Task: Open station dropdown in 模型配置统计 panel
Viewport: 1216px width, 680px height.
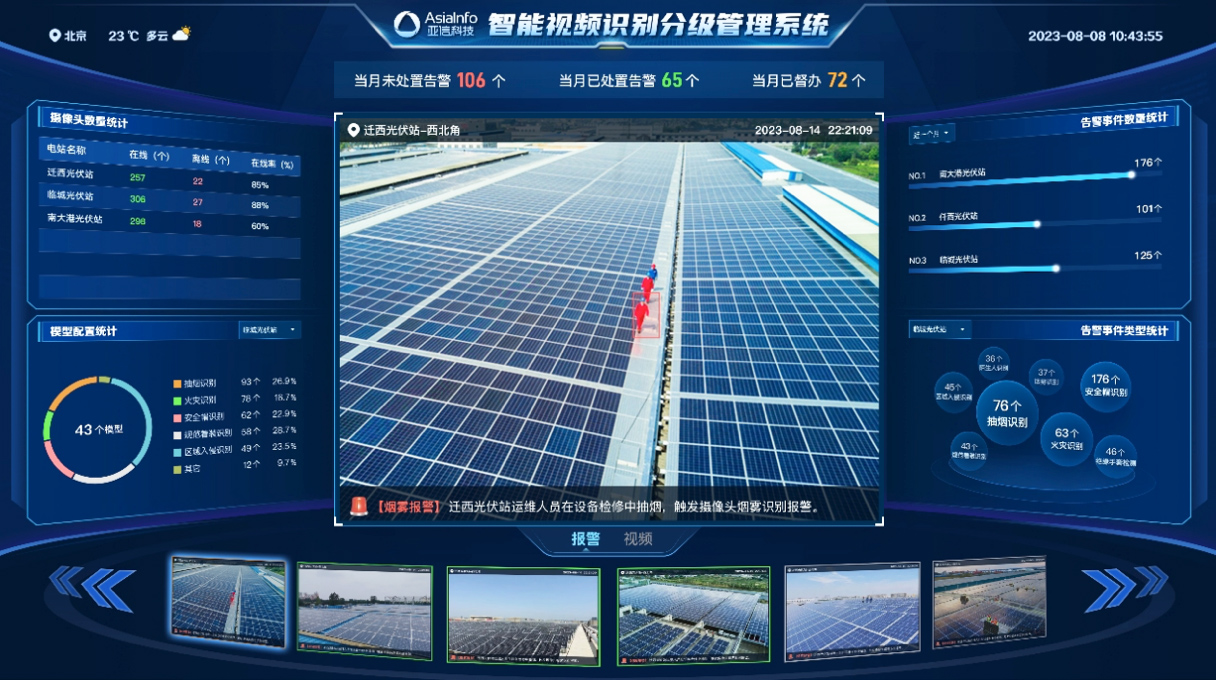Action: click(269, 329)
